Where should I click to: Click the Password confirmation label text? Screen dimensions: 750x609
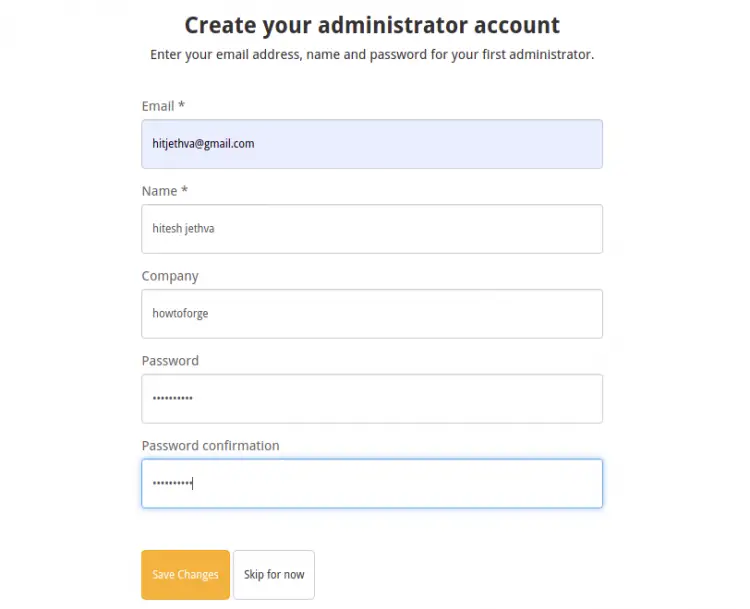(x=210, y=446)
